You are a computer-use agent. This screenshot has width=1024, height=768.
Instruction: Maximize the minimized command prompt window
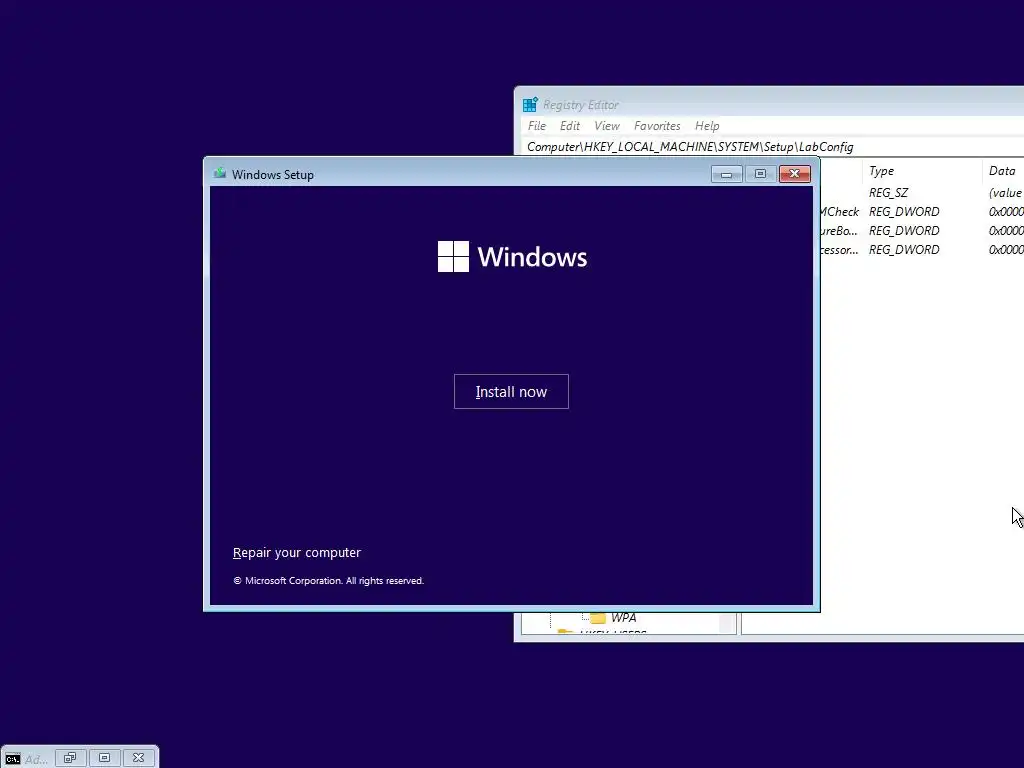tap(104, 758)
